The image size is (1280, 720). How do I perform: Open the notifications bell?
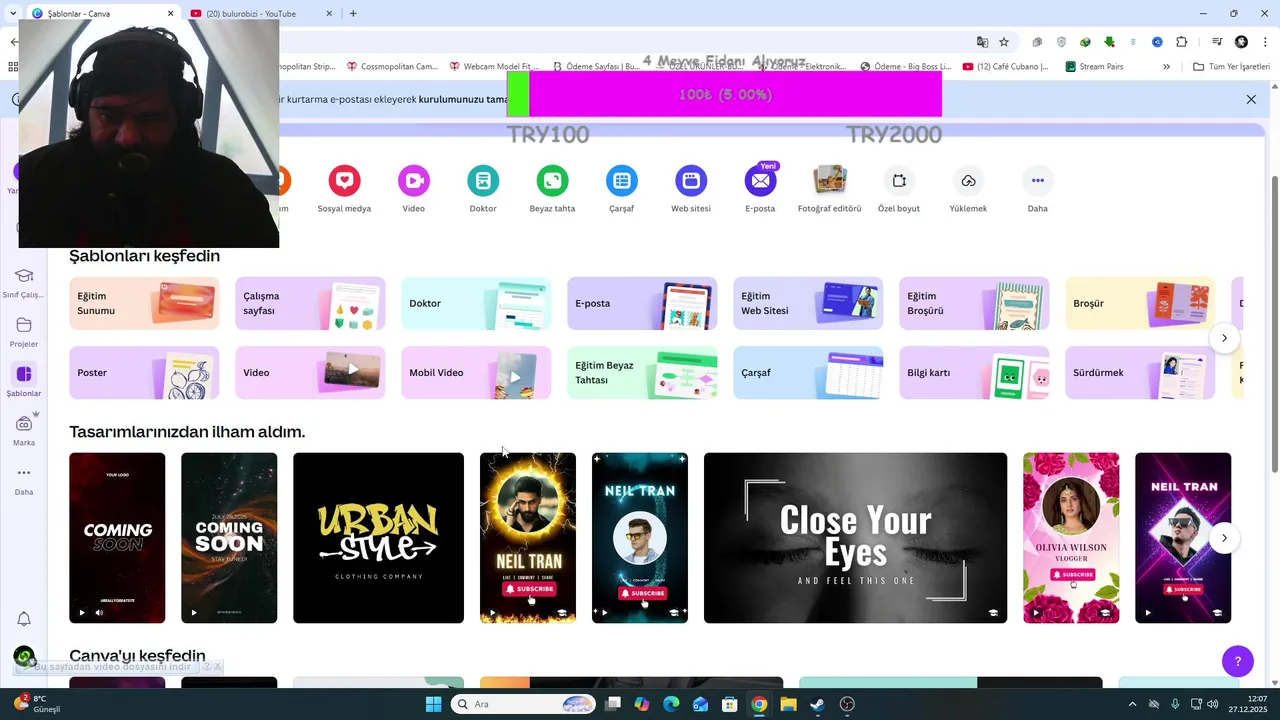24,619
